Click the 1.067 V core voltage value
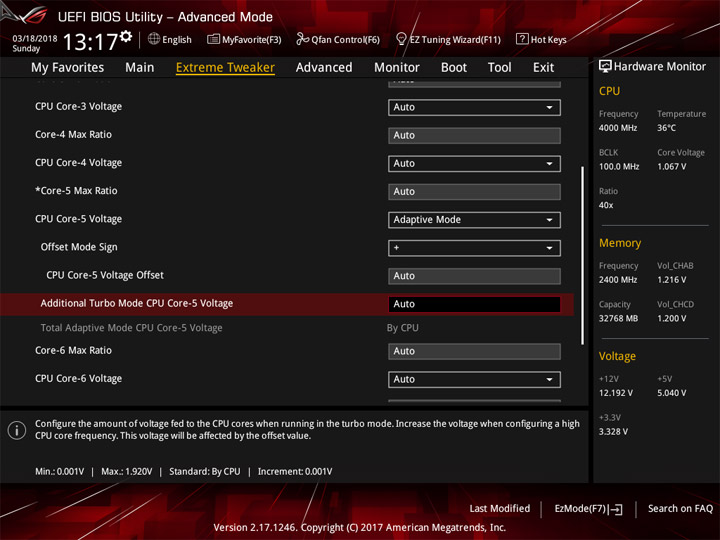720x540 pixels. (x=671, y=167)
